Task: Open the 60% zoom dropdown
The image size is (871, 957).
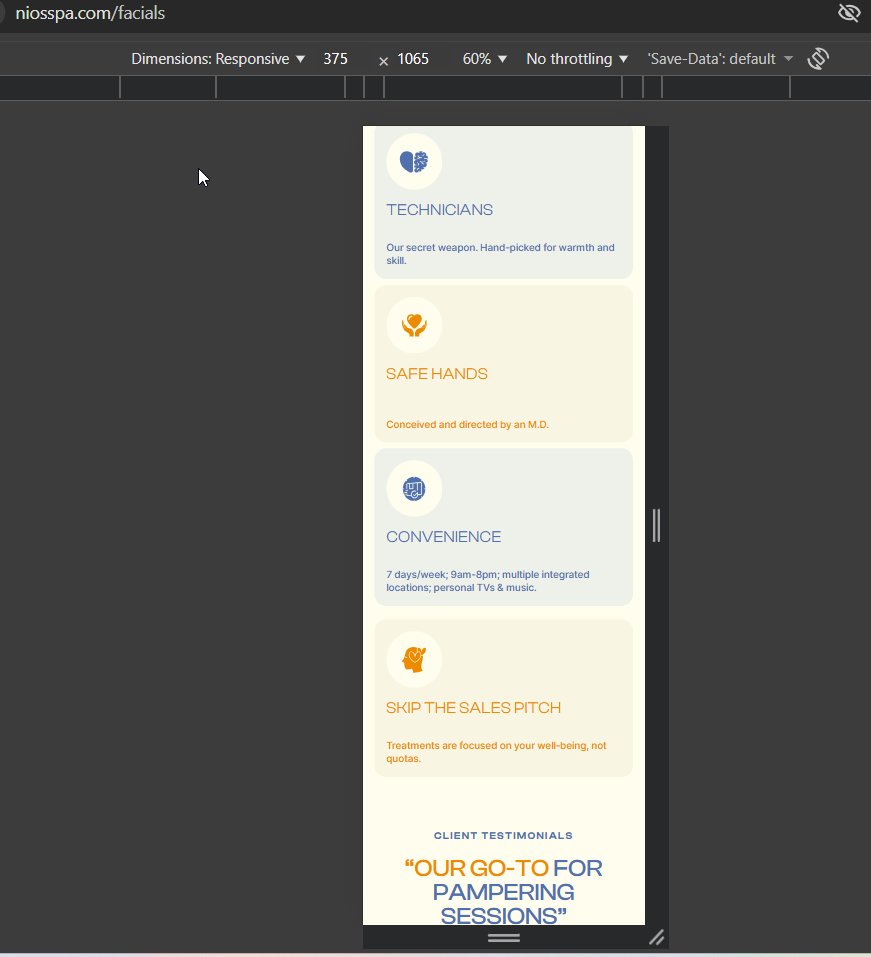Action: [x=485, y=59]
